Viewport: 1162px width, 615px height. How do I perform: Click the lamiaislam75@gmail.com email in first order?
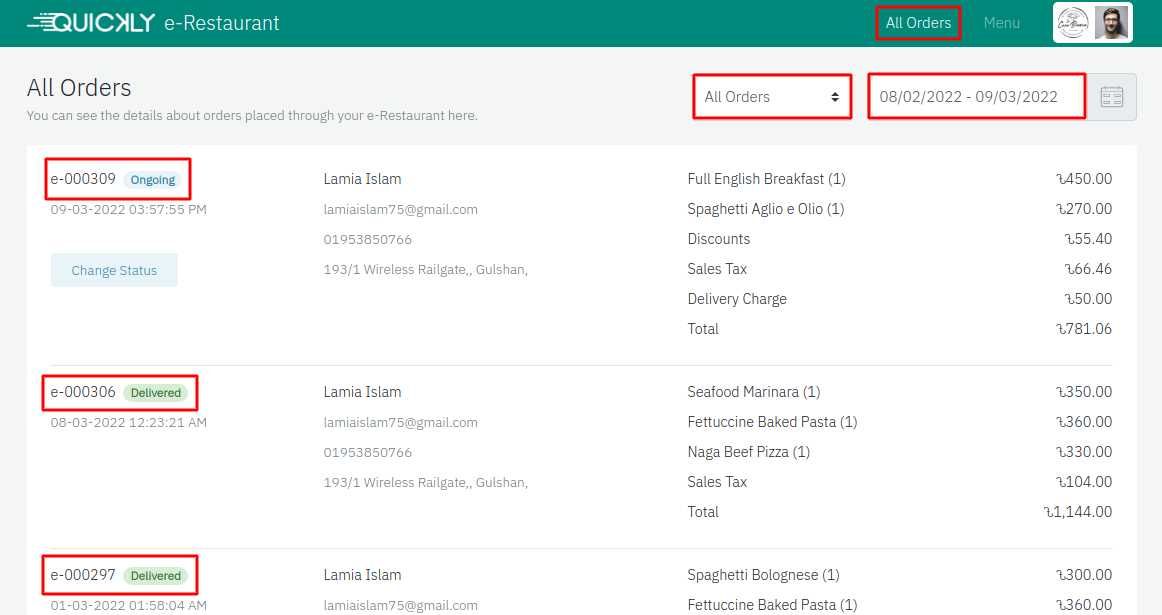400,210
